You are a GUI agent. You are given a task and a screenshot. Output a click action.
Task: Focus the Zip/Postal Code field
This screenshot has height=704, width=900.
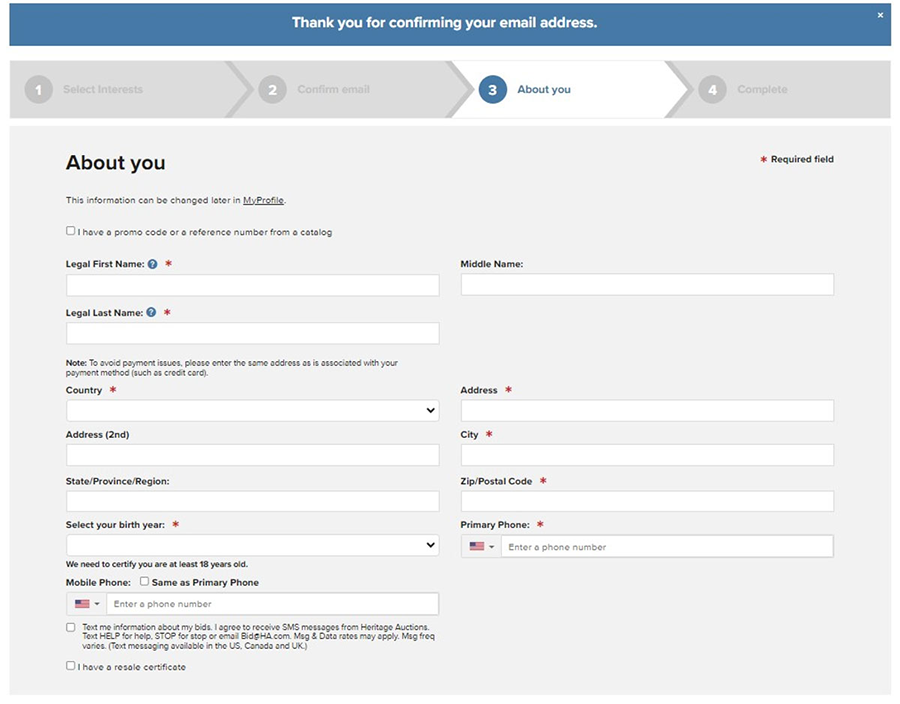(x=646, y=501)
